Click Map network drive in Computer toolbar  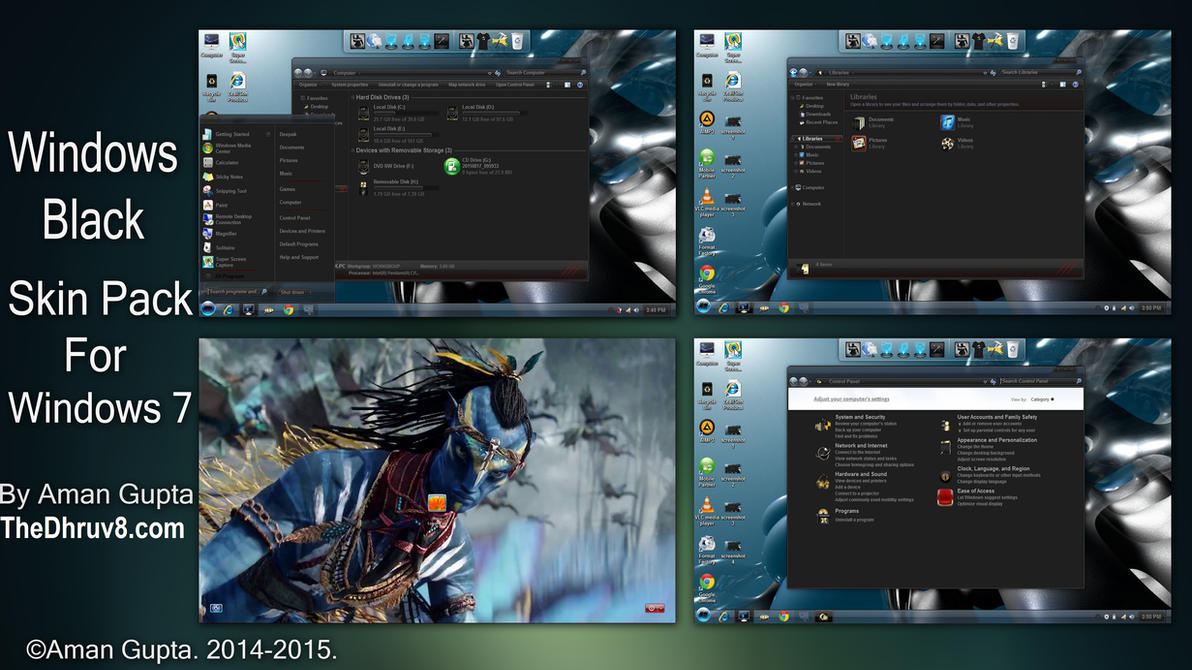click(x=466, y=85)
